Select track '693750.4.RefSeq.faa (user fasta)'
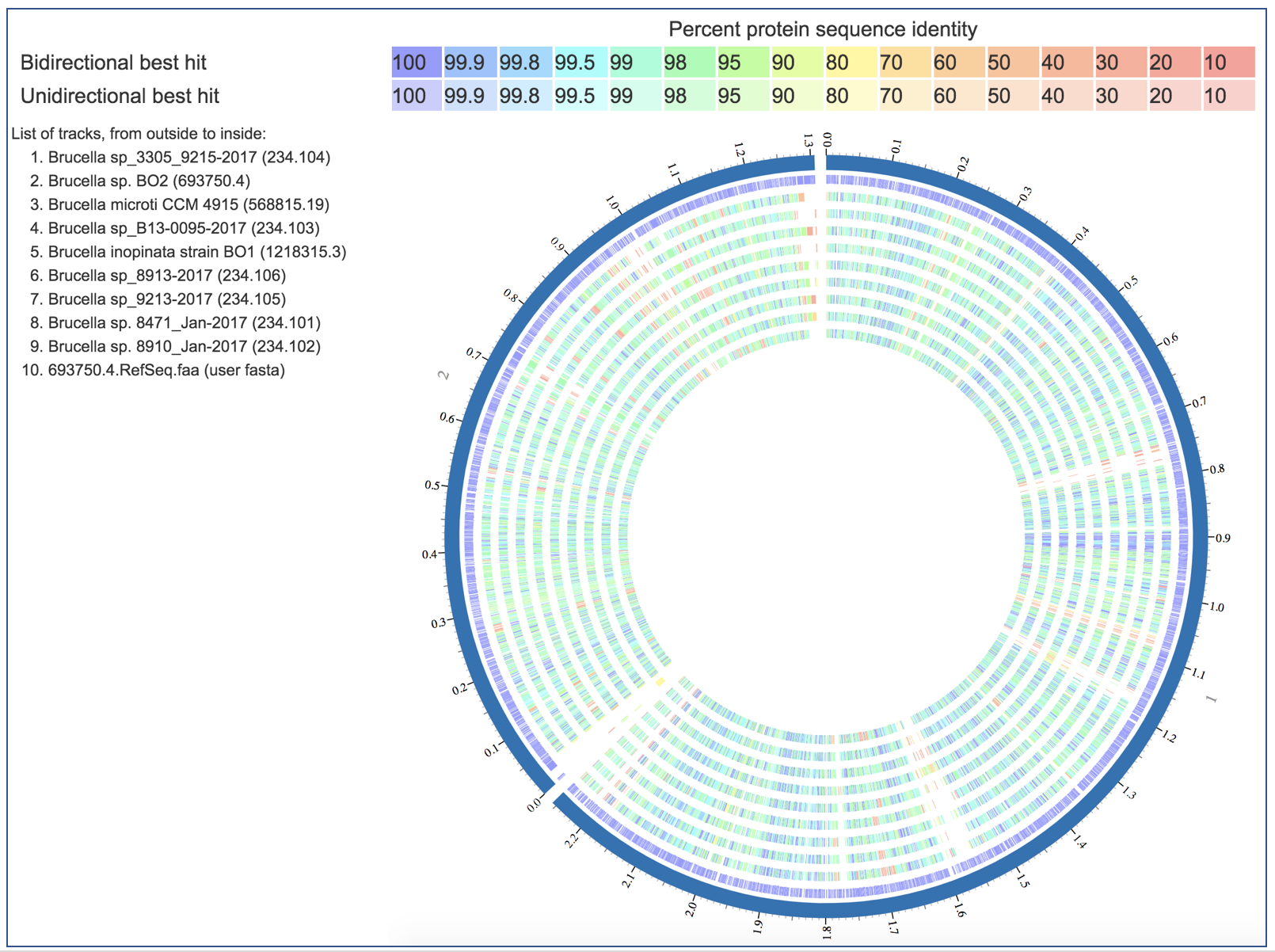This screenshot has width=1275, height=952. pos(166,370)
